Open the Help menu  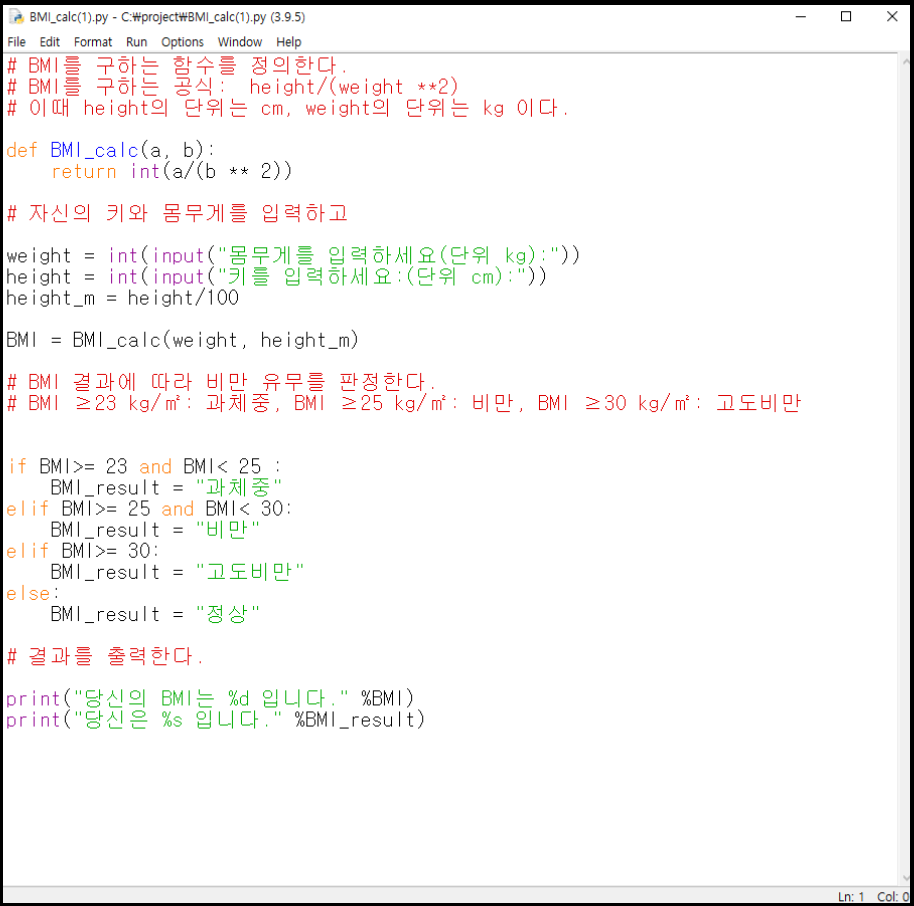289,42
